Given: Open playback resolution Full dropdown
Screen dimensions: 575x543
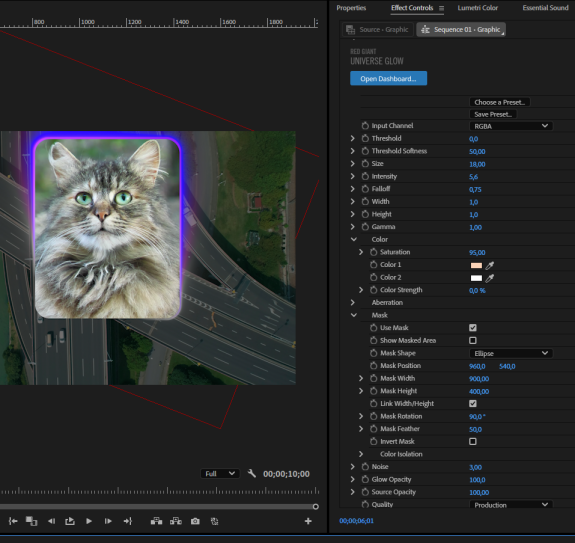Looking at the screenshot, I should (x=220, y=473).
